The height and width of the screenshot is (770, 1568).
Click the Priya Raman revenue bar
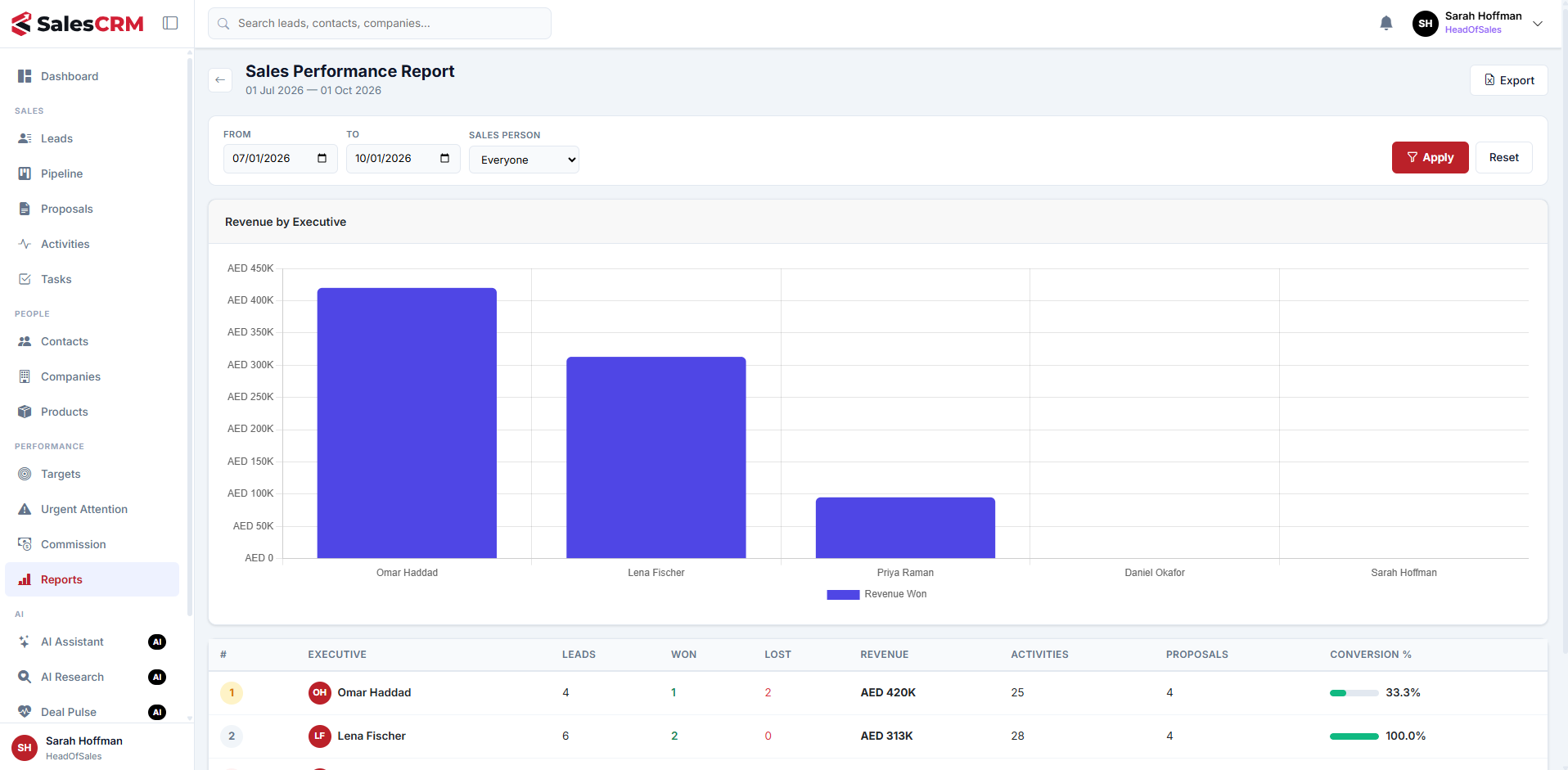click(x=905, y=528)
